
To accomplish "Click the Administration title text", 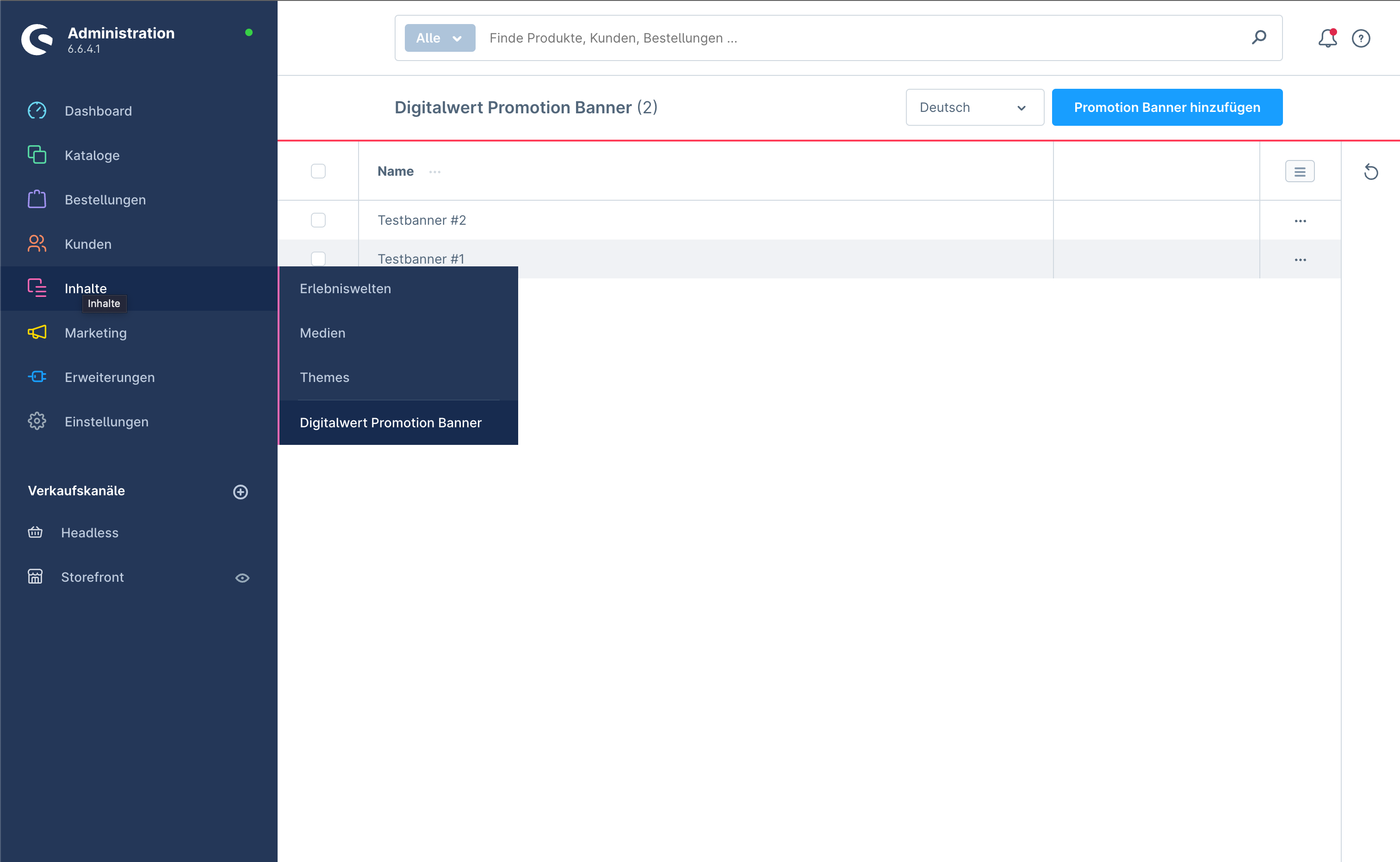I will [122, 33].
